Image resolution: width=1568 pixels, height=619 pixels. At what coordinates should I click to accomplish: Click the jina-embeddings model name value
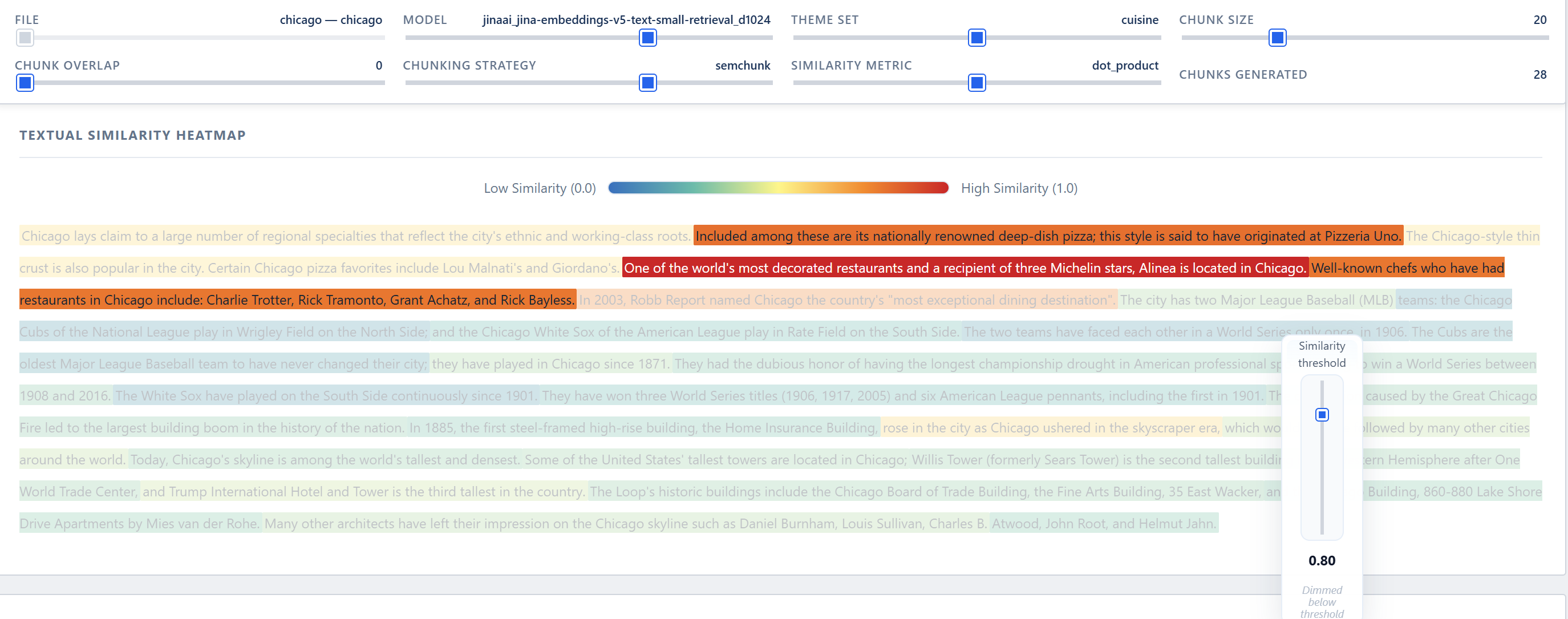(x=626, y=19)
